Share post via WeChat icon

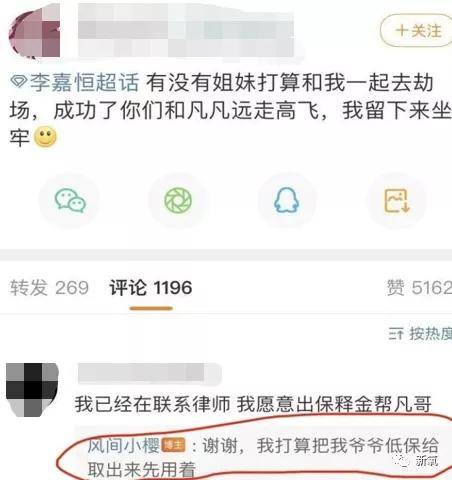(70, 200)
